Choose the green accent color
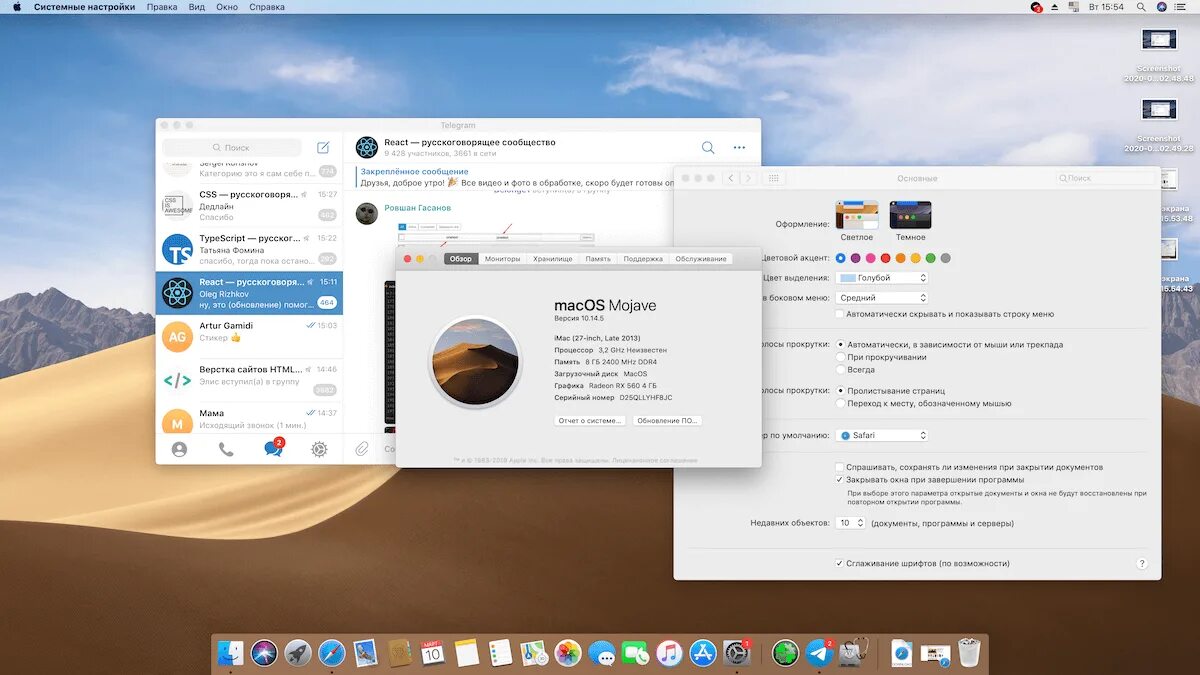The image size is (1200, 675). [x=930, y=258]
